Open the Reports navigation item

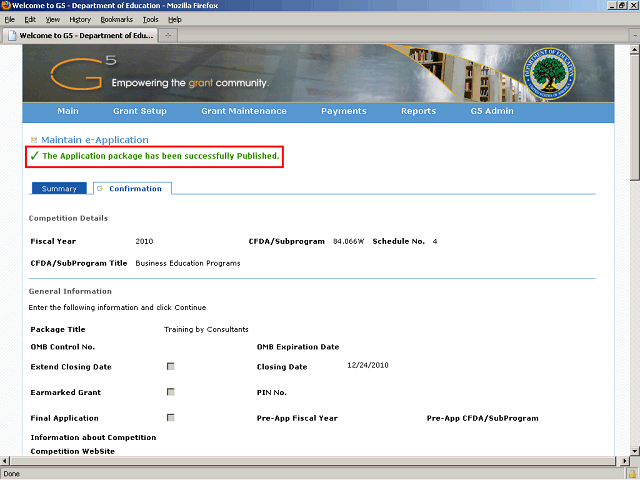click(x=418, y=111)
